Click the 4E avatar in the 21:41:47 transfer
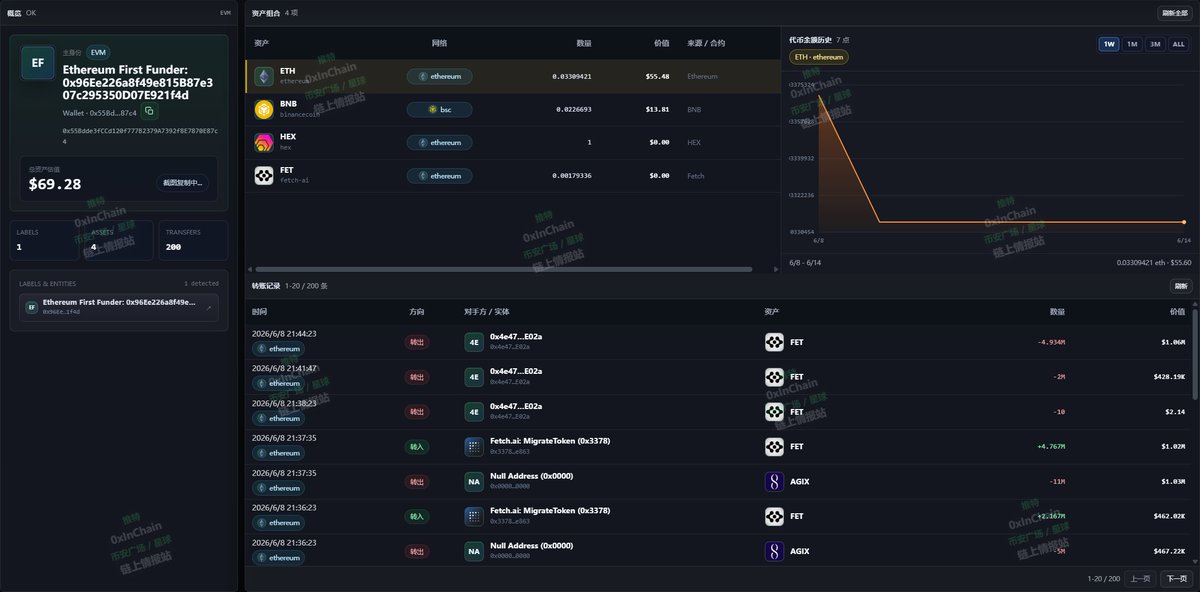The image size is (1200, 592). (474, 376)
